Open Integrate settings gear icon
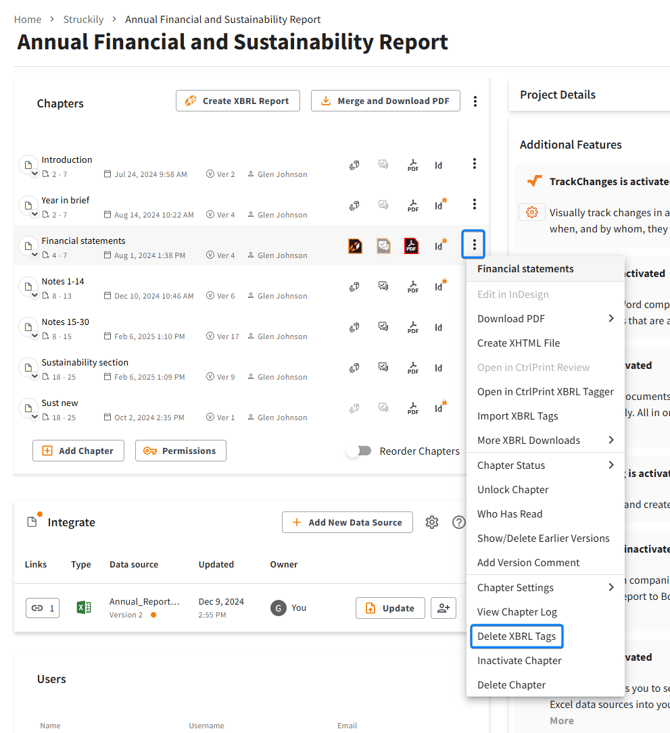The width and height of the screenshot is (670, 733). pos(432,522)
